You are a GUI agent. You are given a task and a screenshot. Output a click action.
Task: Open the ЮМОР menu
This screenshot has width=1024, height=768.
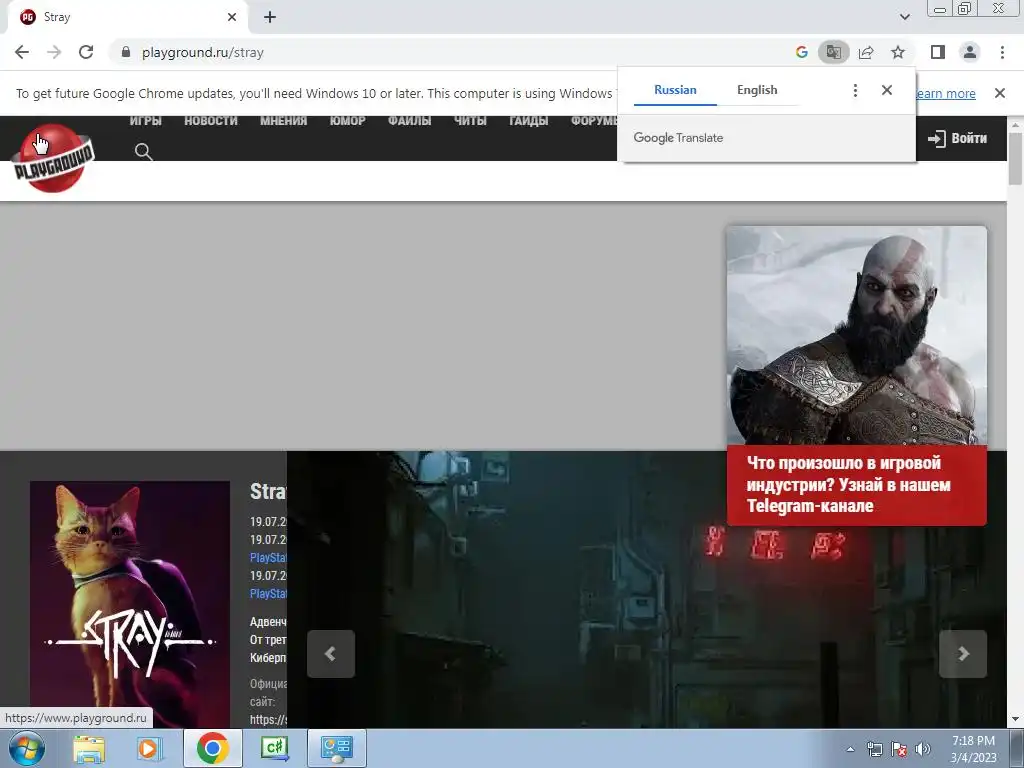pos(347,121)
